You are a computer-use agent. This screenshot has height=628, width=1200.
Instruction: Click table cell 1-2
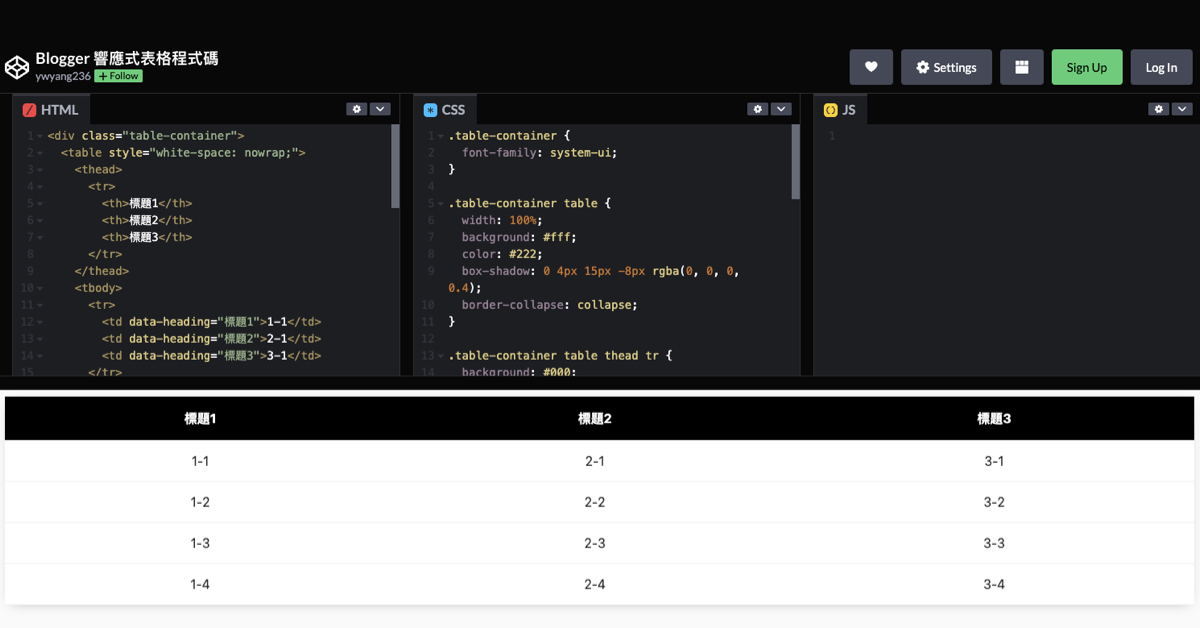tap(200, 502)
